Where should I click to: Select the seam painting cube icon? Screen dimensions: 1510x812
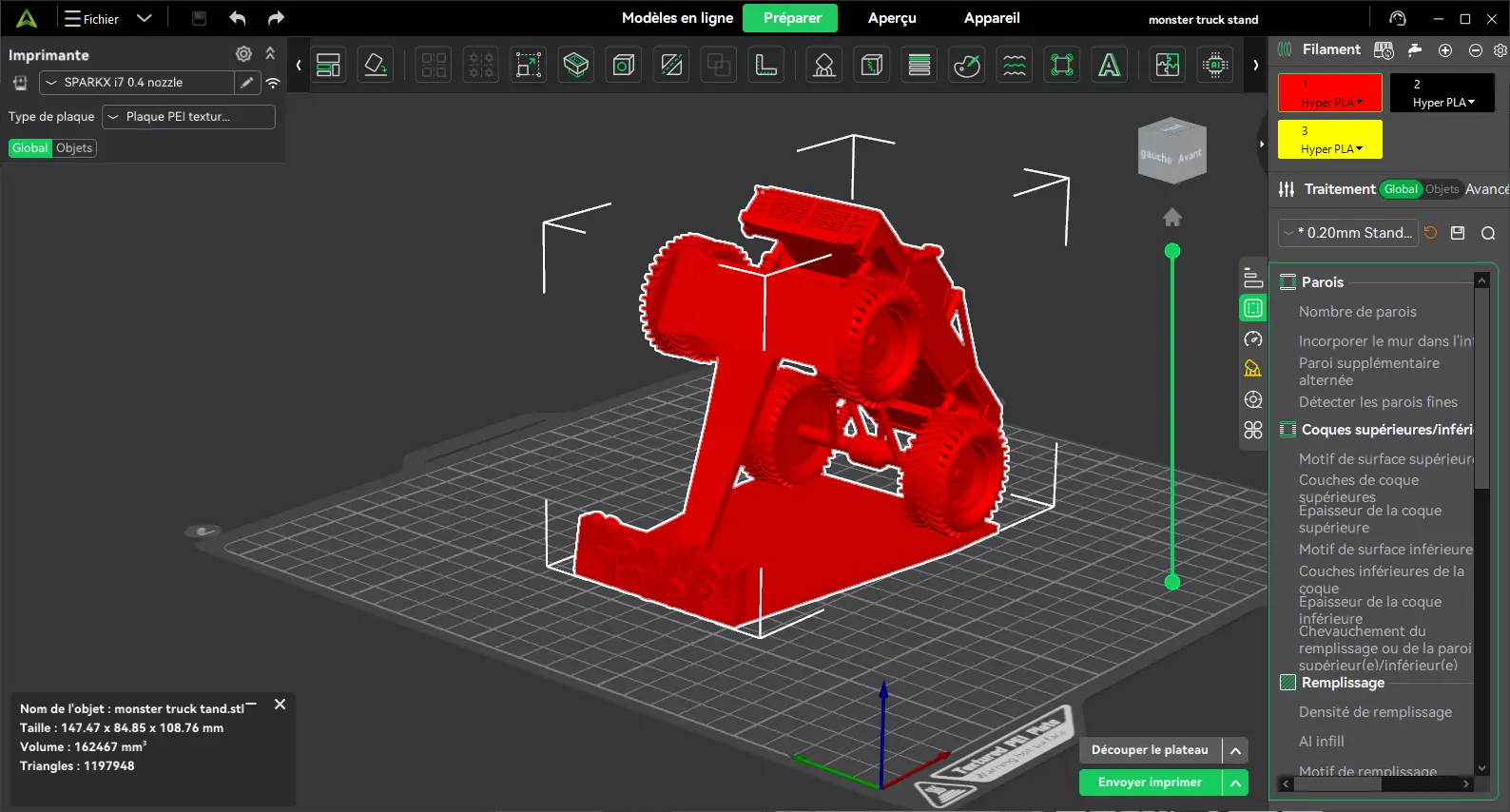(872, 65)
